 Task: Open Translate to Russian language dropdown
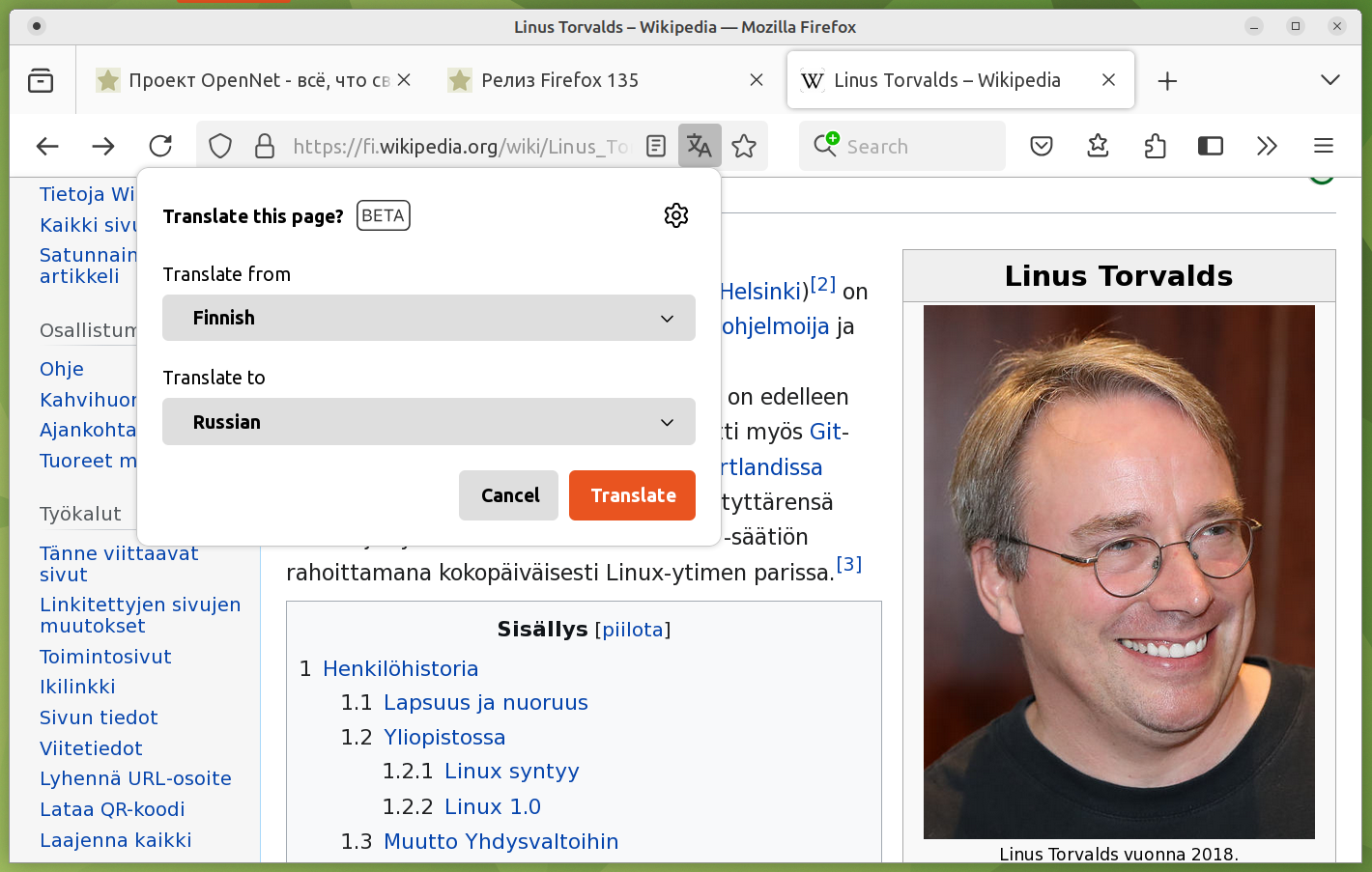tap(429, 422)
